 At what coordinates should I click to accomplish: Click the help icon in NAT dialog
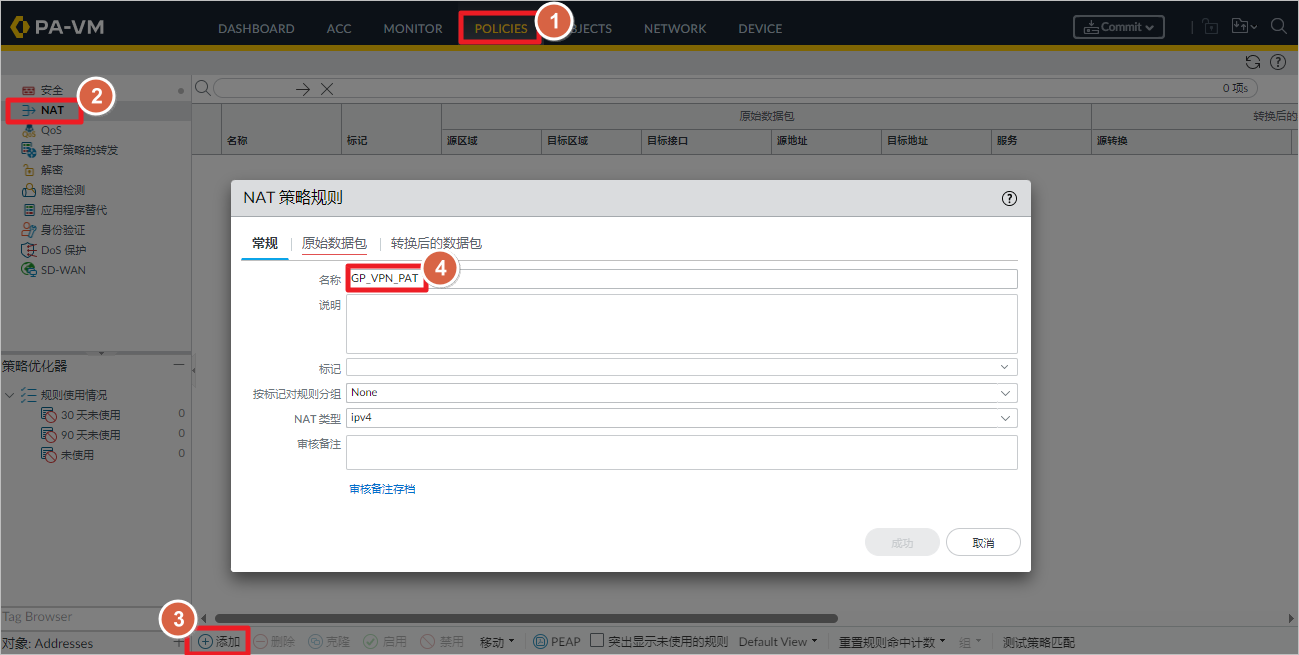[x=1009, y=198]
